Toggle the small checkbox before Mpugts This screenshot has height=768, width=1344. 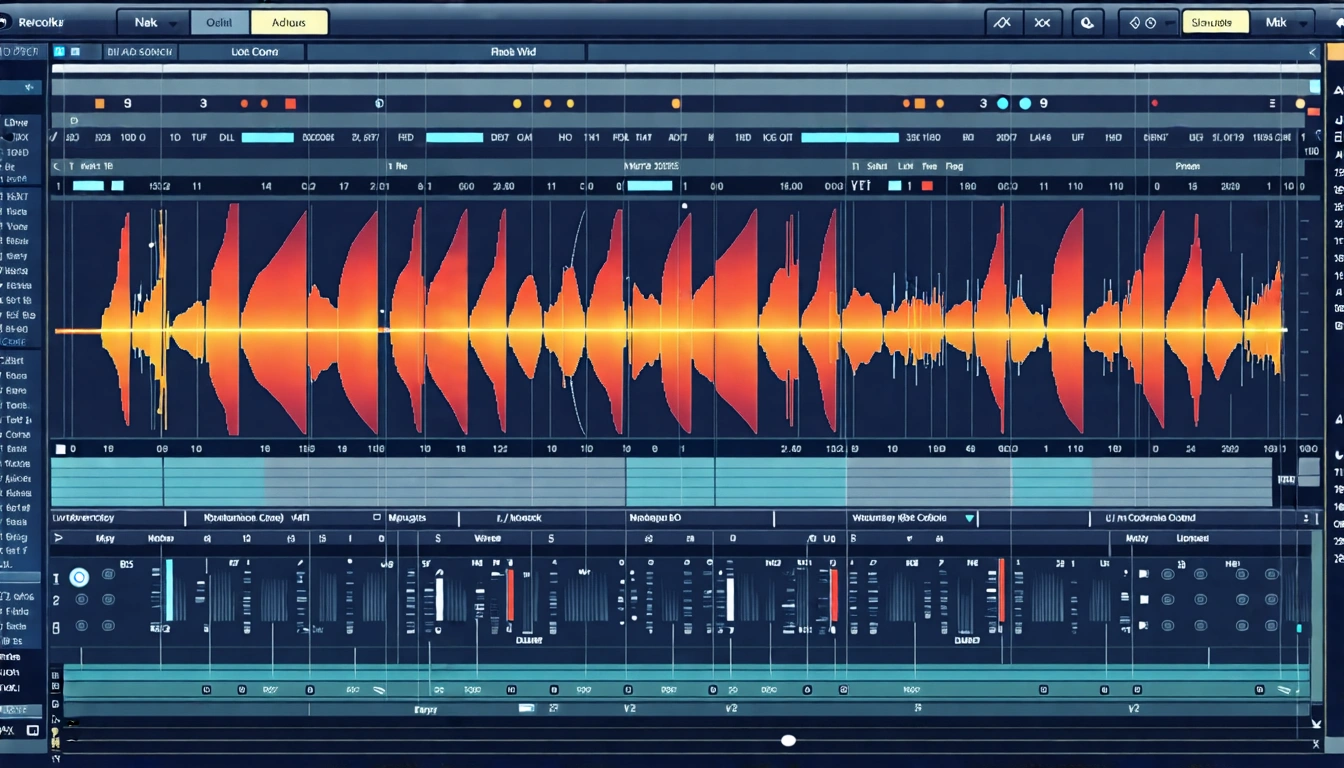377,518
